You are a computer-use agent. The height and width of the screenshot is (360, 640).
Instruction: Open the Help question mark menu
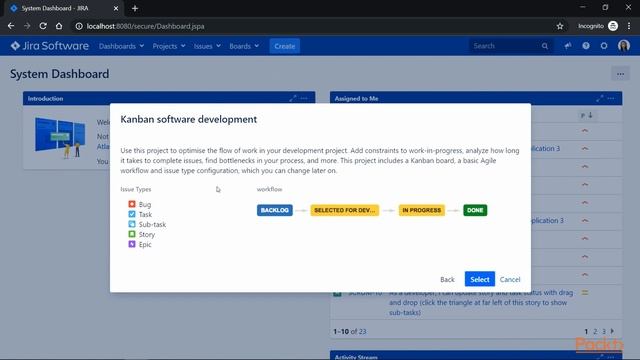pyautogui.click(x=586, y=46)
